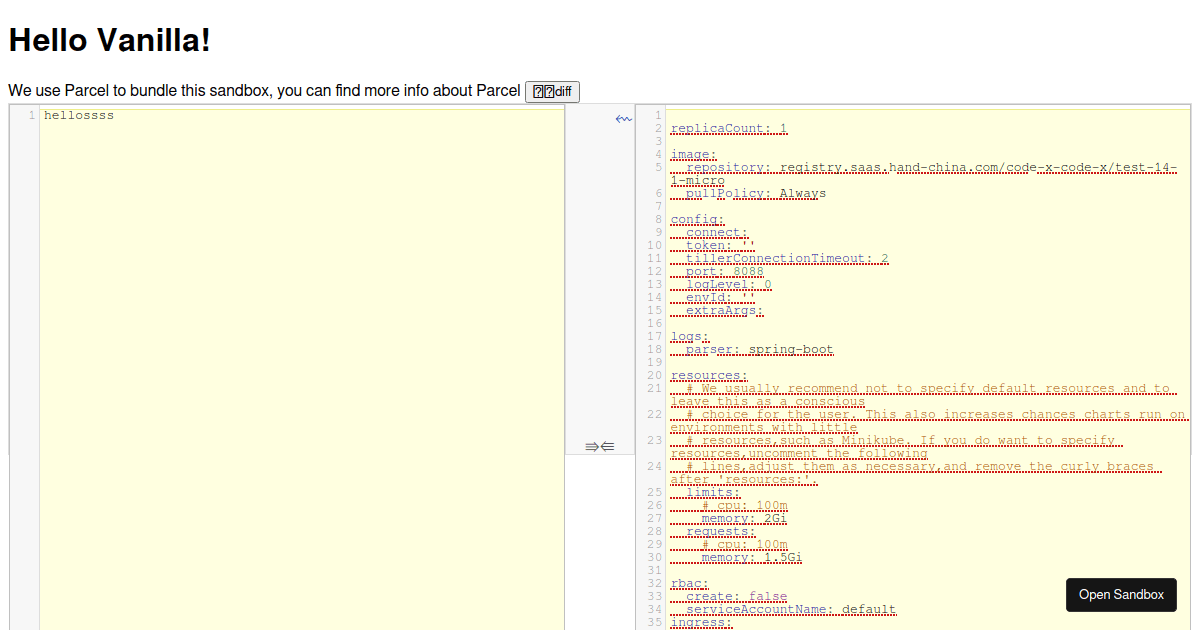Click the 'token: ''' line
Image resolution: width=1200 pixels, height=630 pixels.
pyautogui.click(x=721, y=245)
